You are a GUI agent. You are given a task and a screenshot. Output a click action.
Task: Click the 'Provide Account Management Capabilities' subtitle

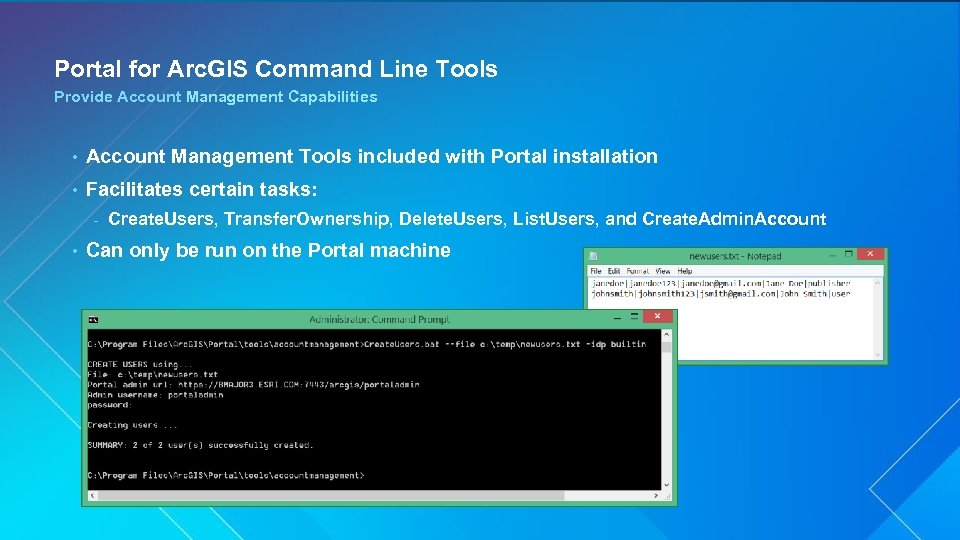pyautogui.click(x=216, y=97)
